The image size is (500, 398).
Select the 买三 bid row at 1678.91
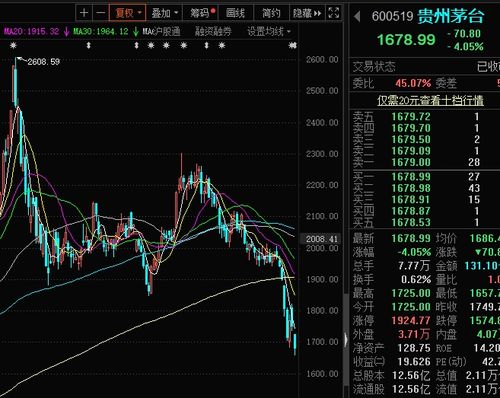[424, 199]
